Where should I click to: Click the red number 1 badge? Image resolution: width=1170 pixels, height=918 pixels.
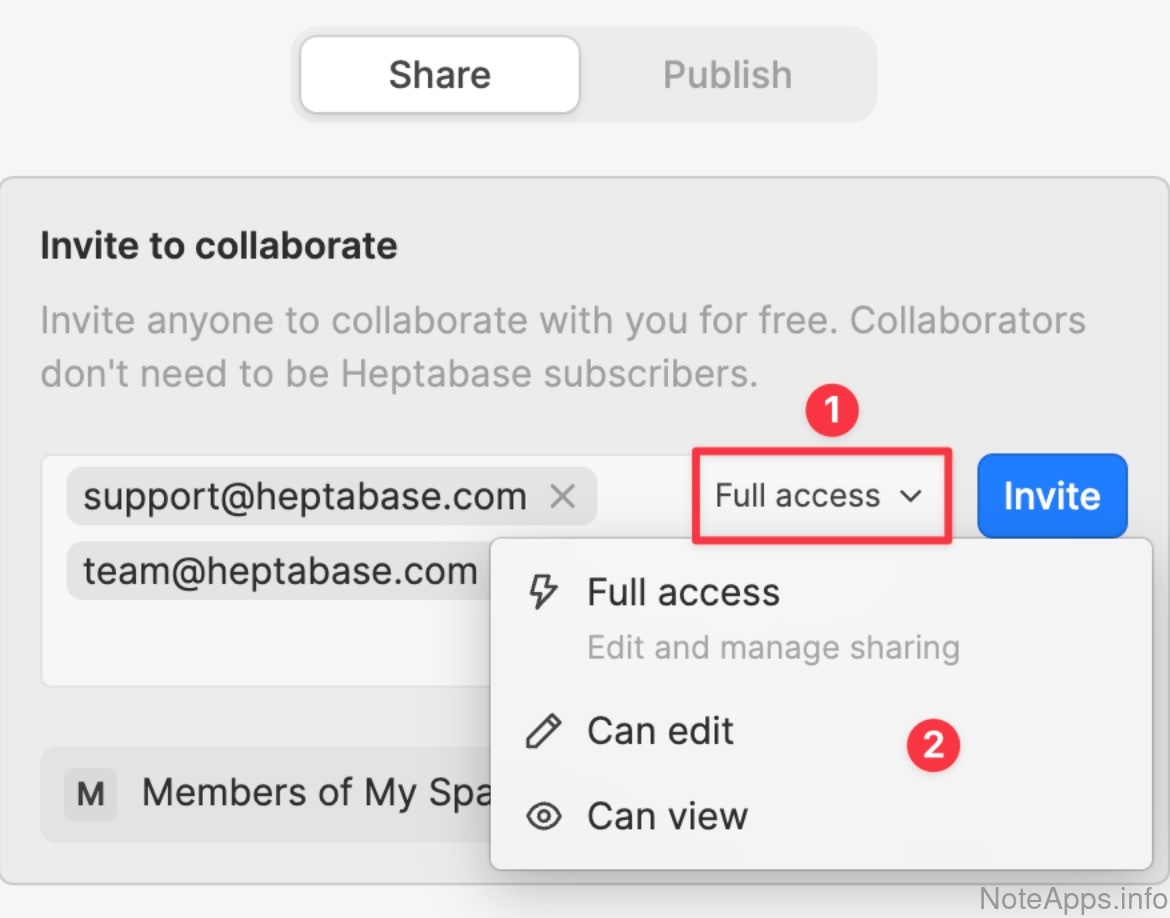(832, 411)
